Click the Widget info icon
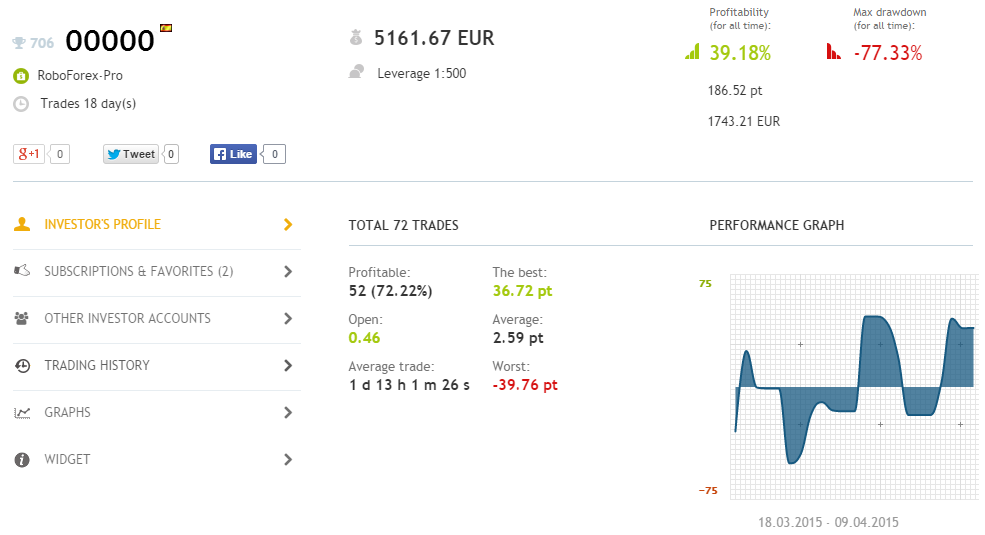Screen dimensions: 985x535 point(21,460)
